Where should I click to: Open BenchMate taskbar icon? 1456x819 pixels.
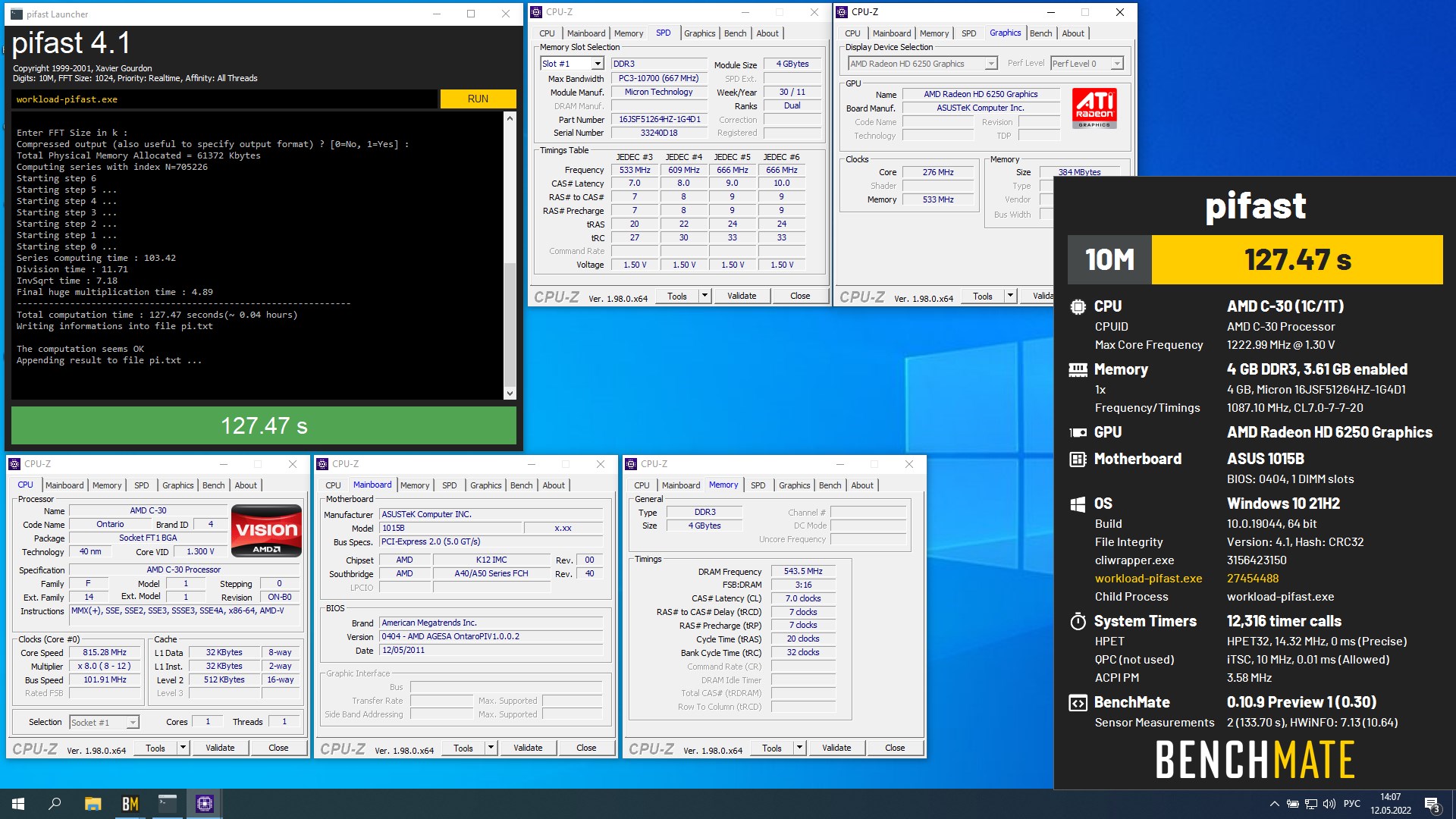[130, 804]
